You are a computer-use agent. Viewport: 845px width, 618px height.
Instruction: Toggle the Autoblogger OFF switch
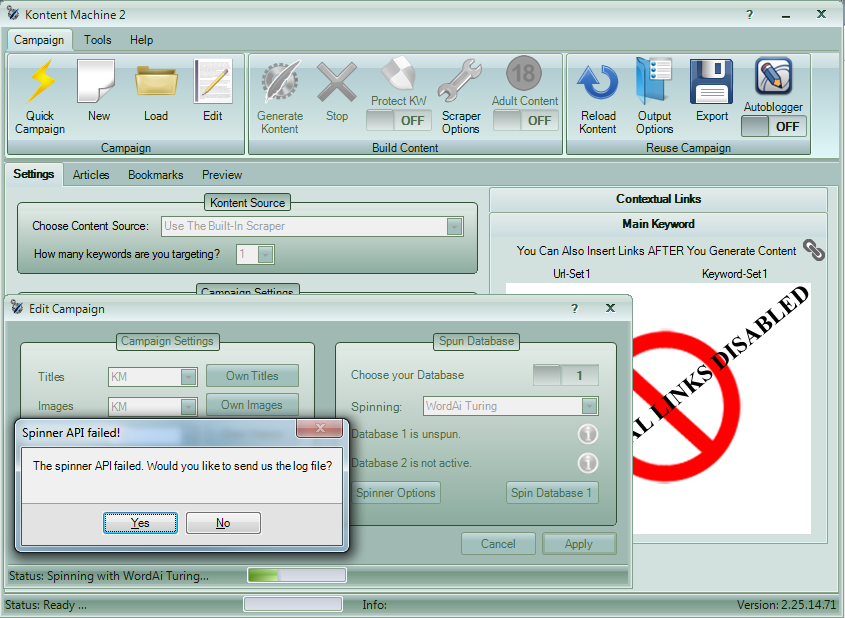click(x=774, y=127)
